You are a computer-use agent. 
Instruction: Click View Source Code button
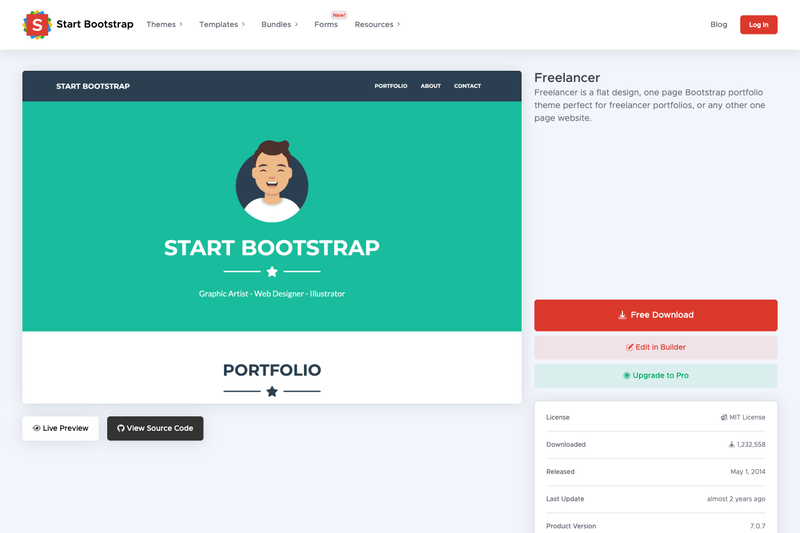pos(155,428)
